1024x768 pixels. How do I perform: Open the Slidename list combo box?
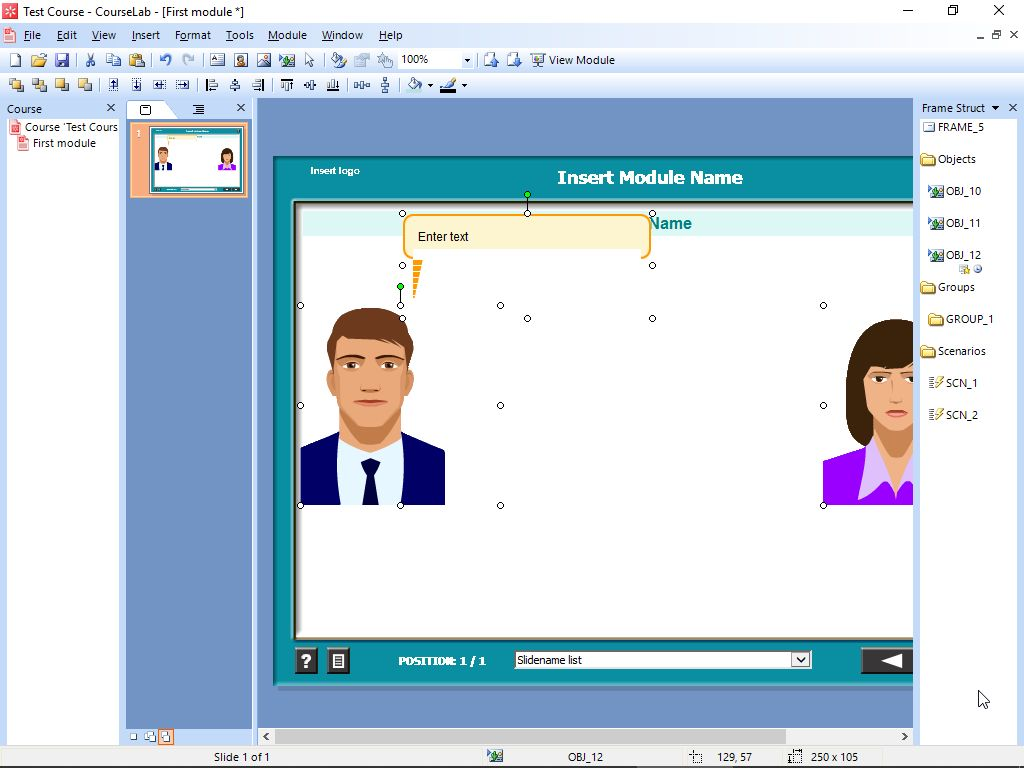click(799, 659)
